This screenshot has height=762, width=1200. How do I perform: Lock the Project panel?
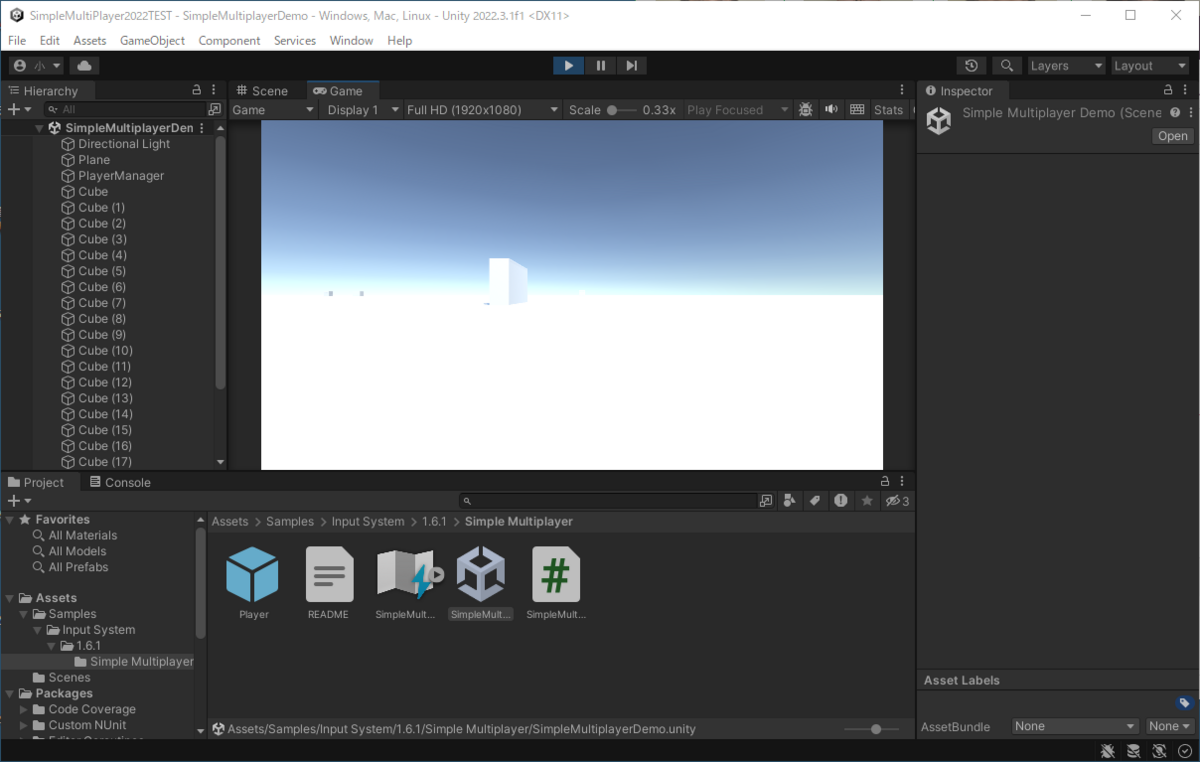[885, 482]
